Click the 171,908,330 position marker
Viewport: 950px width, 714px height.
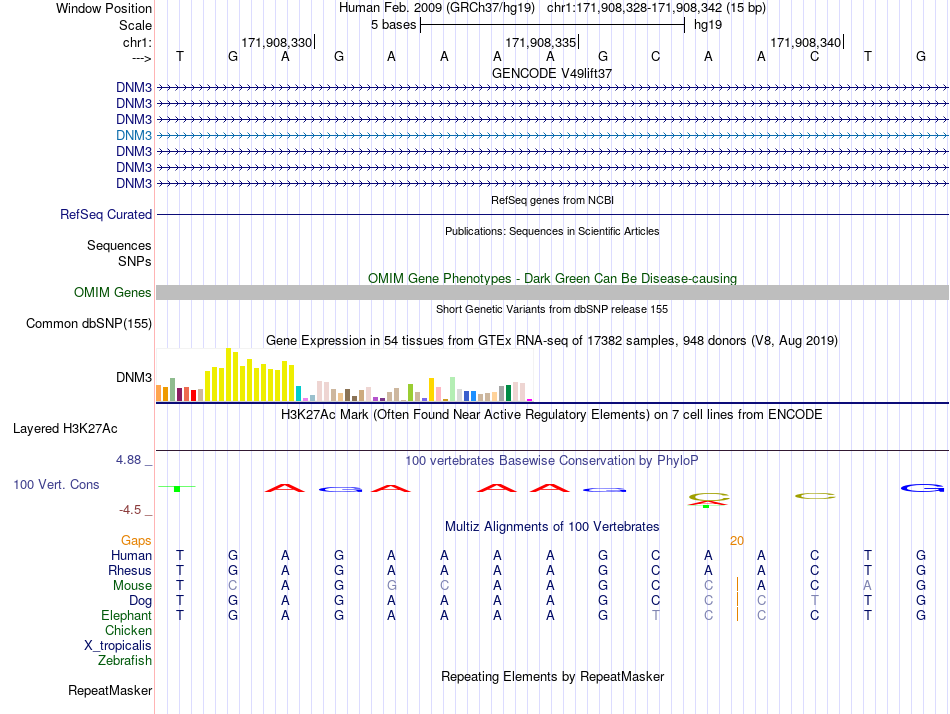pos(277,42)
